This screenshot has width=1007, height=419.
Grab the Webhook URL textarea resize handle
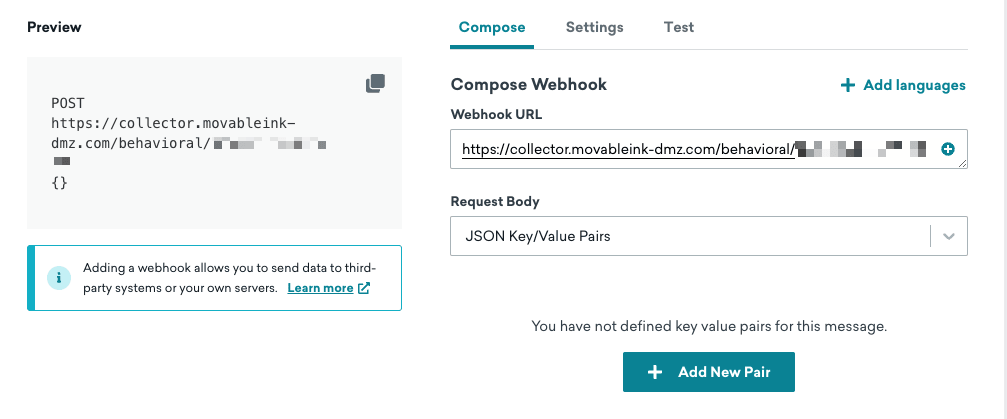[962, 163]
